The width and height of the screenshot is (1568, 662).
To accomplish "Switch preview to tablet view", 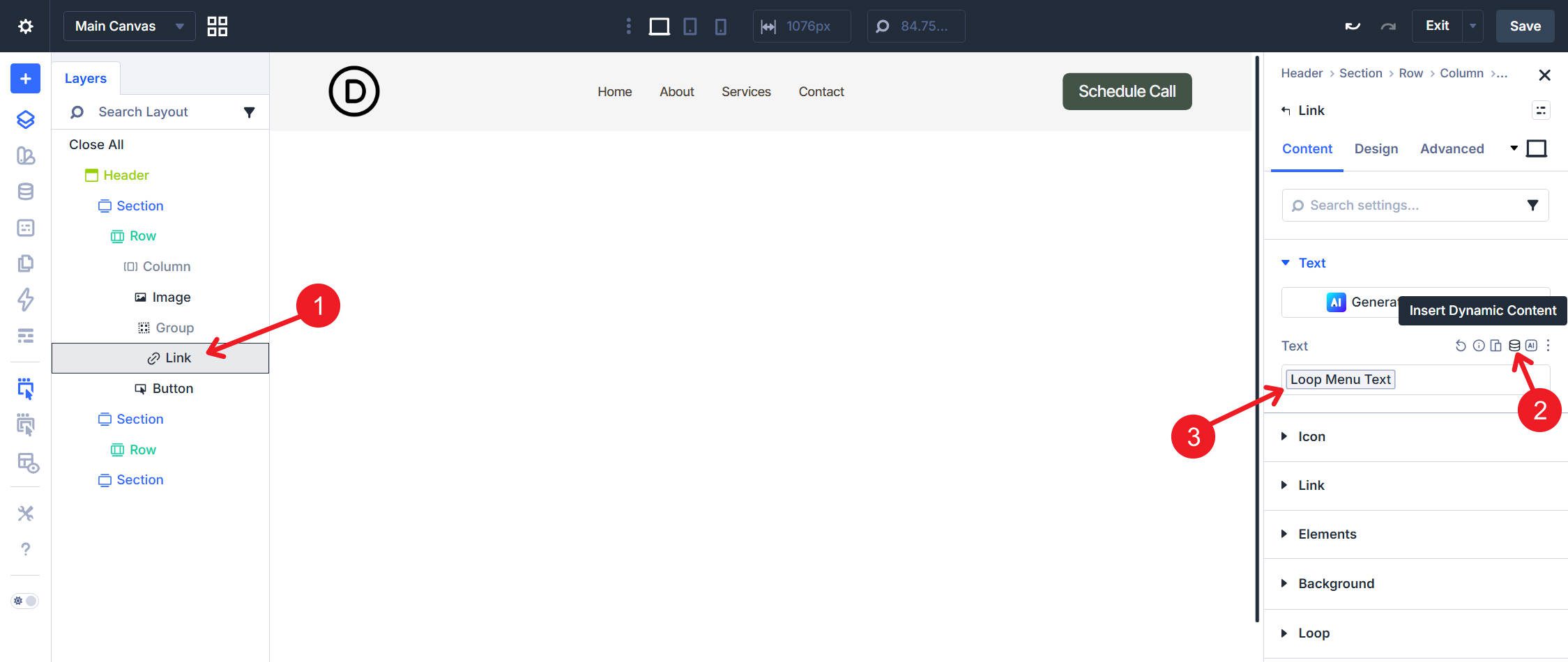I will [x=690, y=26].
